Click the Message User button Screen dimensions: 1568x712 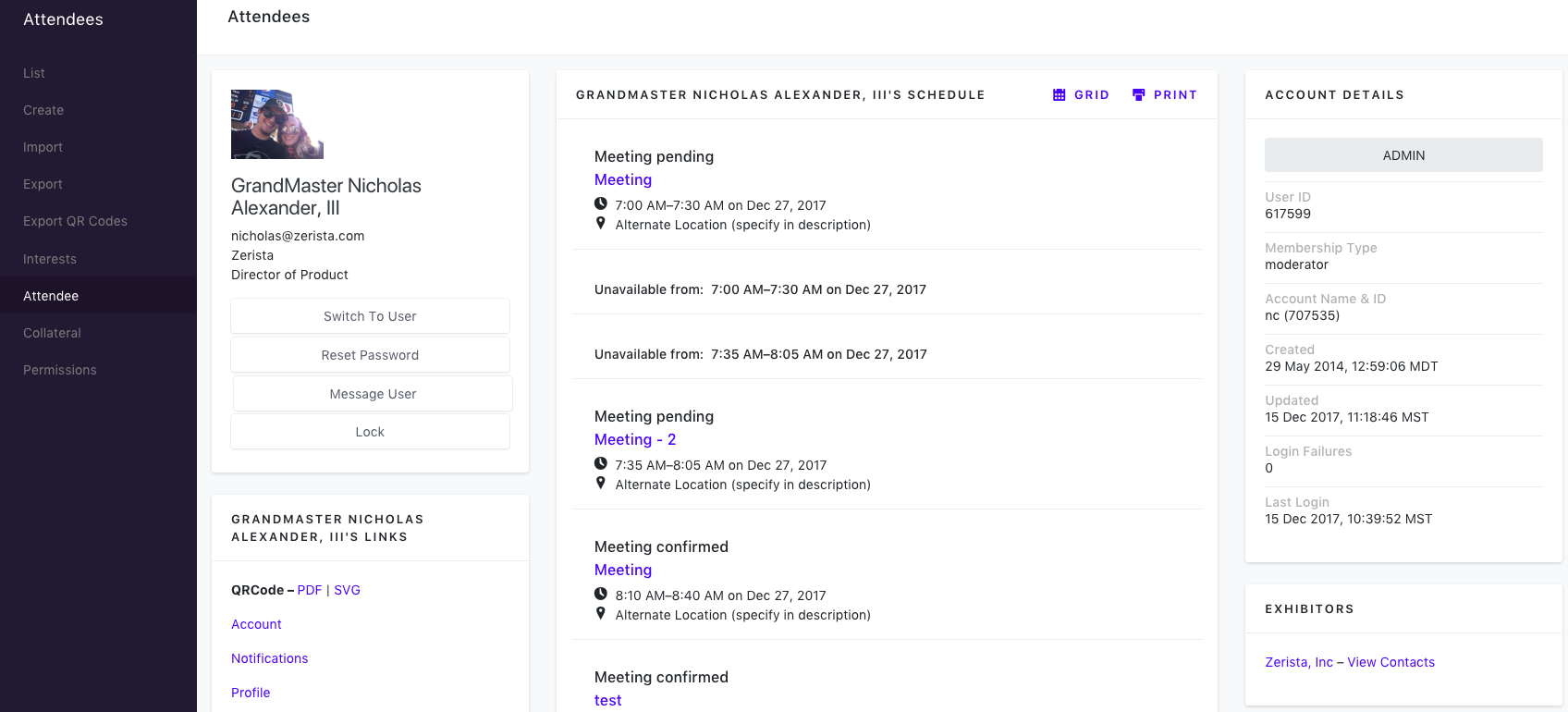click(373, 394)
